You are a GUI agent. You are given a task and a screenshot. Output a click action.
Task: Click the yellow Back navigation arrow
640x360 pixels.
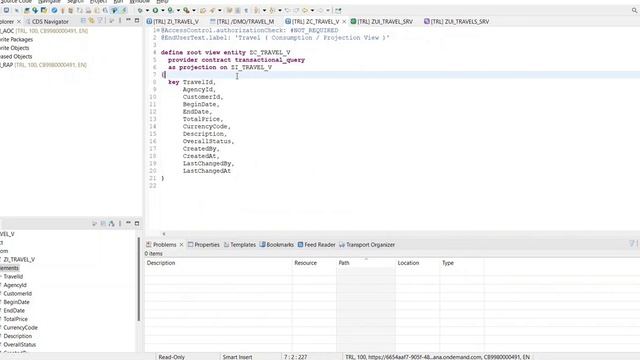point(305,10)
